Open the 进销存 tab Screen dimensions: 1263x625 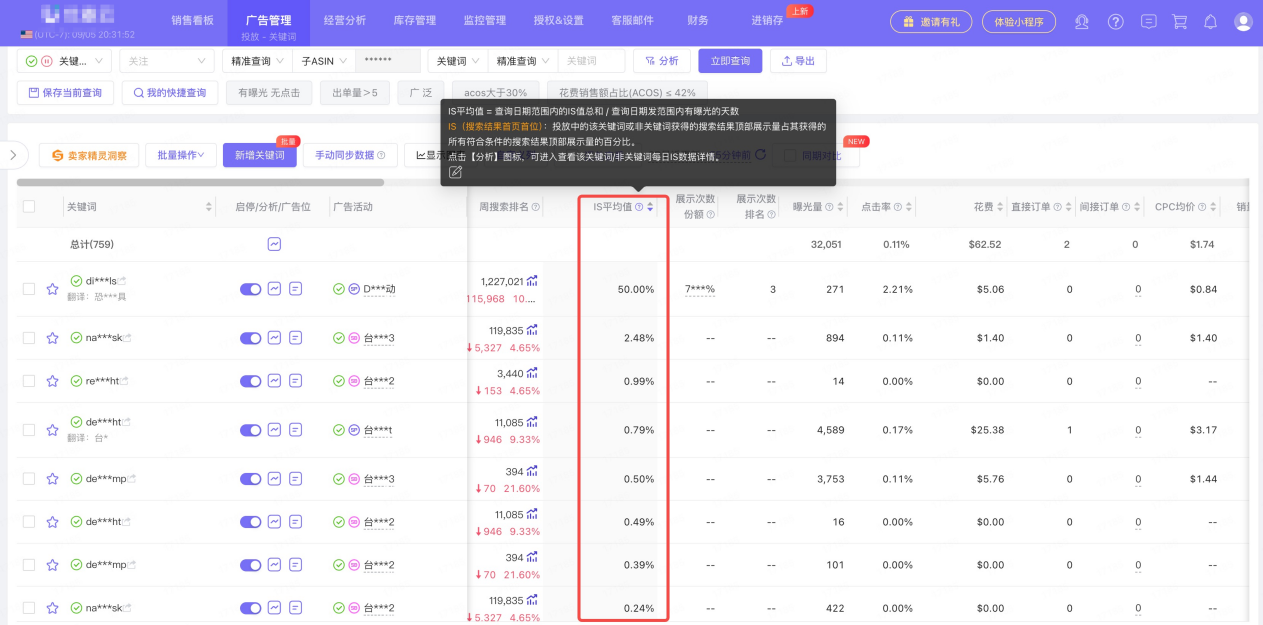click(767, 20)
